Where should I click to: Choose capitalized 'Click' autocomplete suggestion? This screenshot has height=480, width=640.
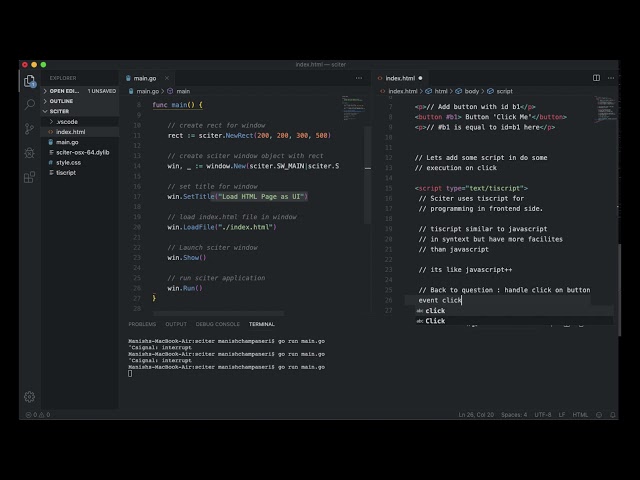click(514, 321)
